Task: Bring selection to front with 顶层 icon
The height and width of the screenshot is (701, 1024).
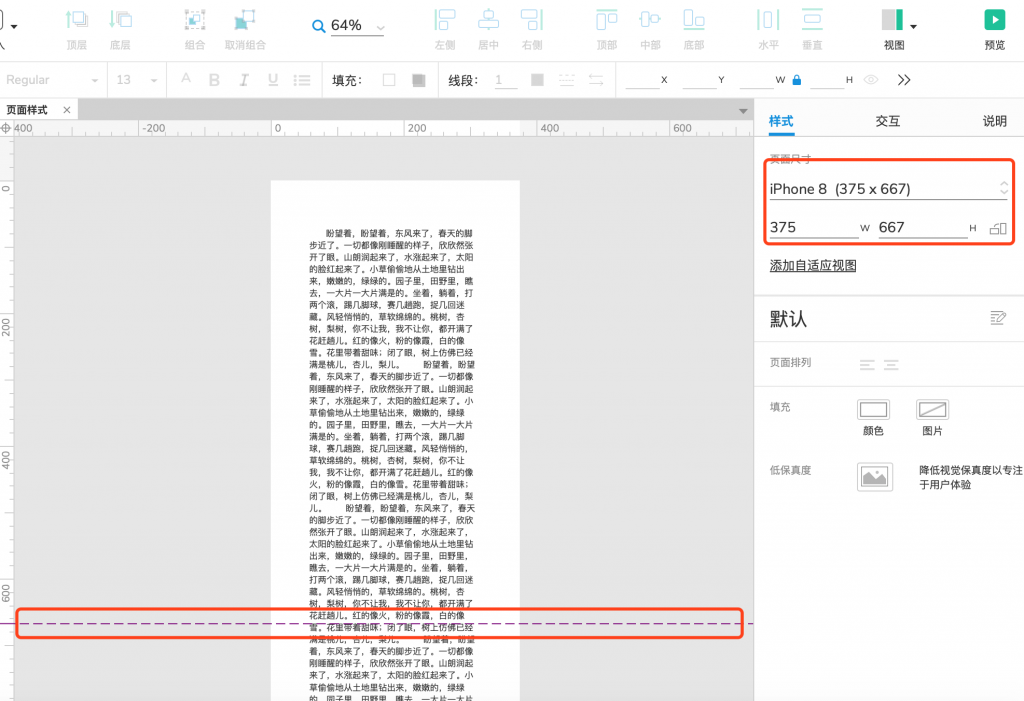Action: 76,19
